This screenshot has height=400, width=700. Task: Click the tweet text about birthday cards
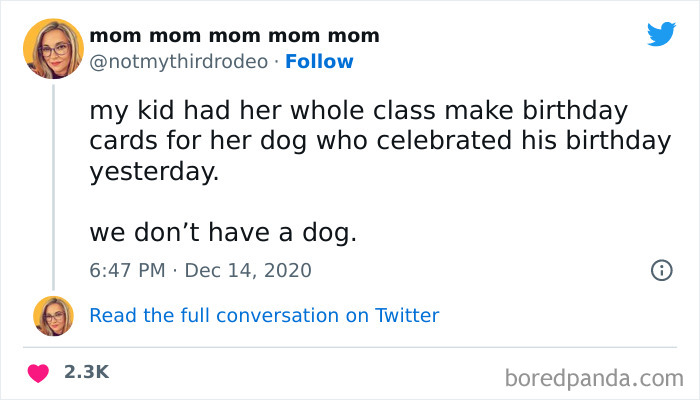point(378,140)
